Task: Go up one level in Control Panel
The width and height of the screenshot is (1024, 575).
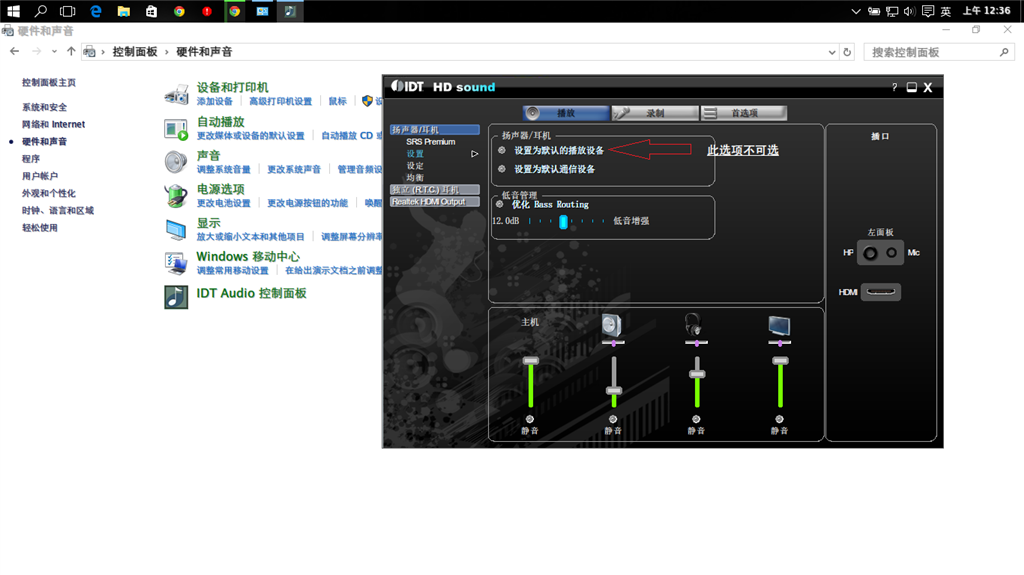Action: (x=71, y=52)
